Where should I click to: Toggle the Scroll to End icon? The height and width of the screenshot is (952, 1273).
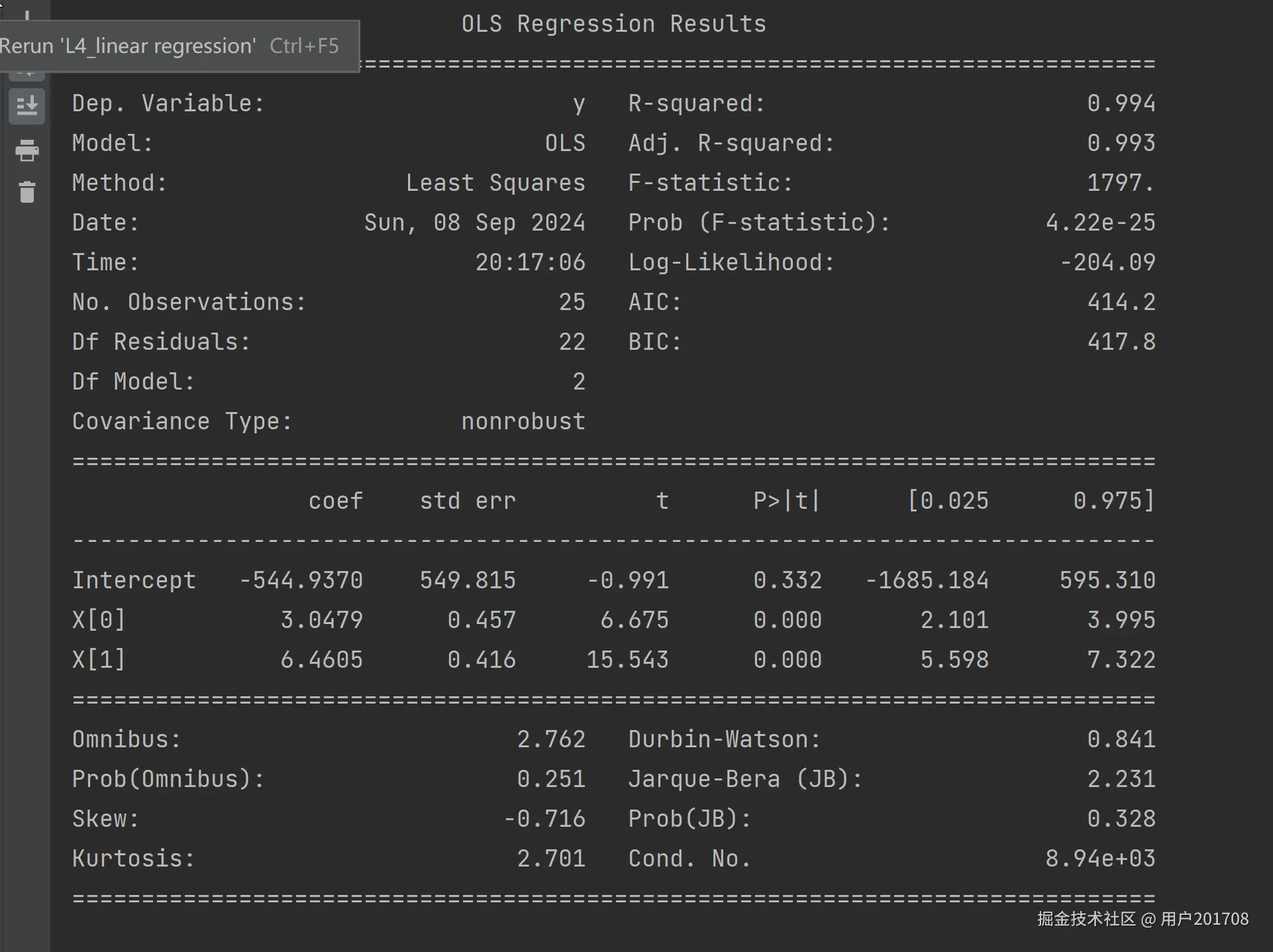coord(26,106)
